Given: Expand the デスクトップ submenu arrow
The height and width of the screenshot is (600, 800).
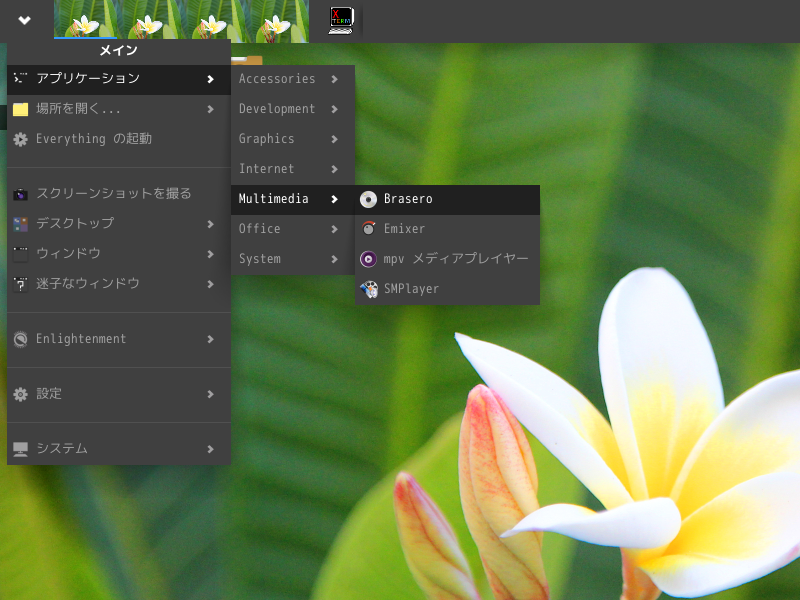Looking at the screenshot, I should click(210, 224).
